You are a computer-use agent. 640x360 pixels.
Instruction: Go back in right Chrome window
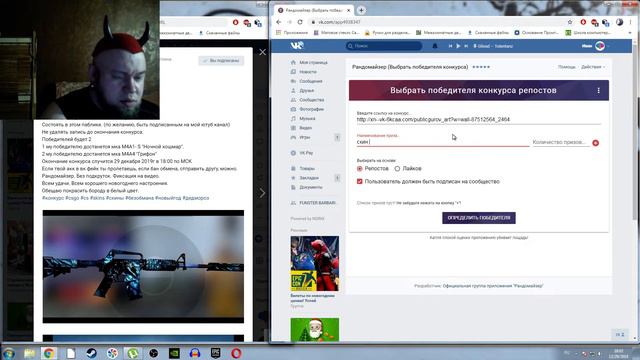pyautogui.click(x=278, y=22)
